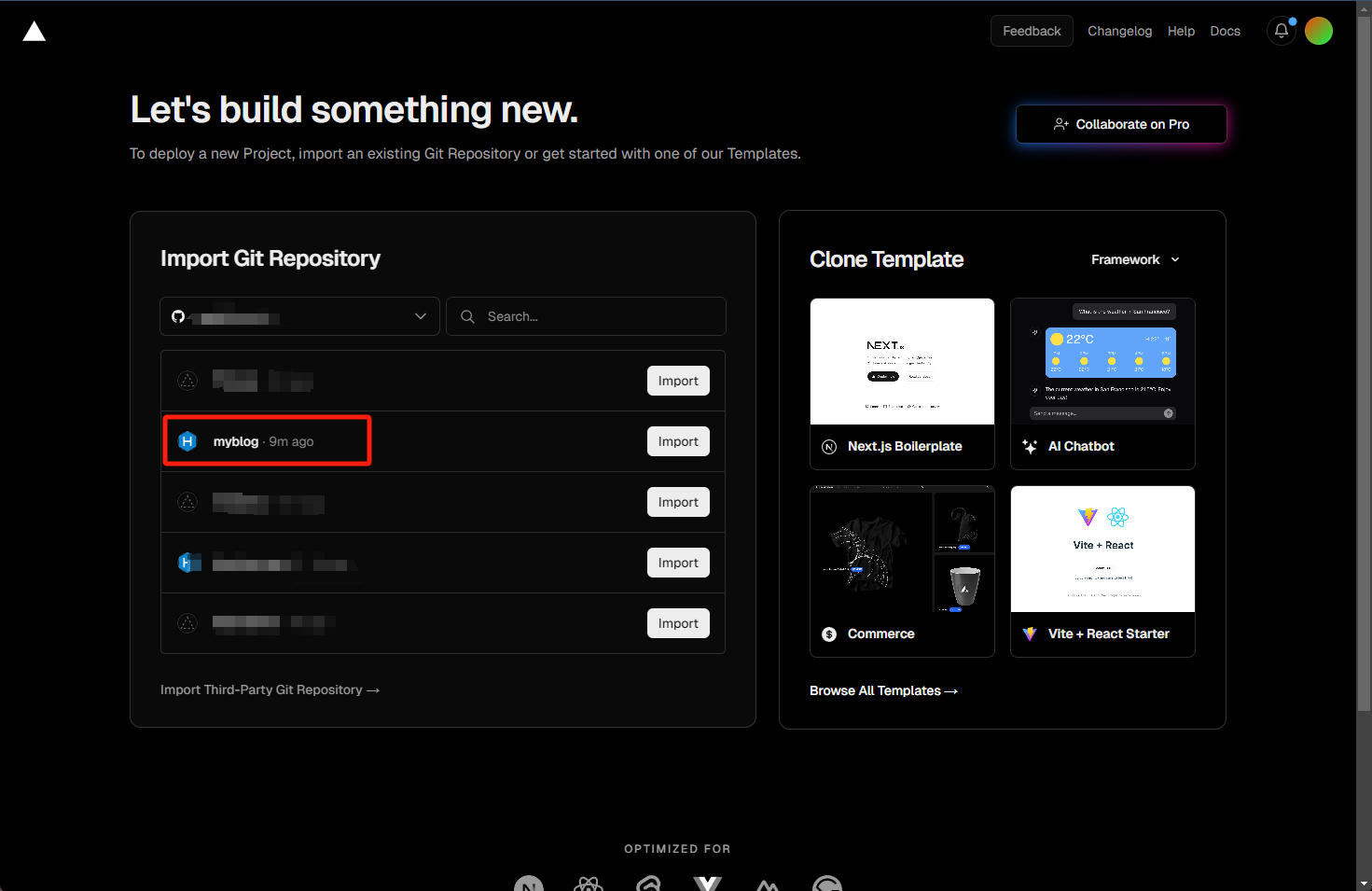Click the sparkle icon beside AI Chatbot
The height and width of the screenshot is (891, 1372).
pyautogui.click(x=1030, y=447)
